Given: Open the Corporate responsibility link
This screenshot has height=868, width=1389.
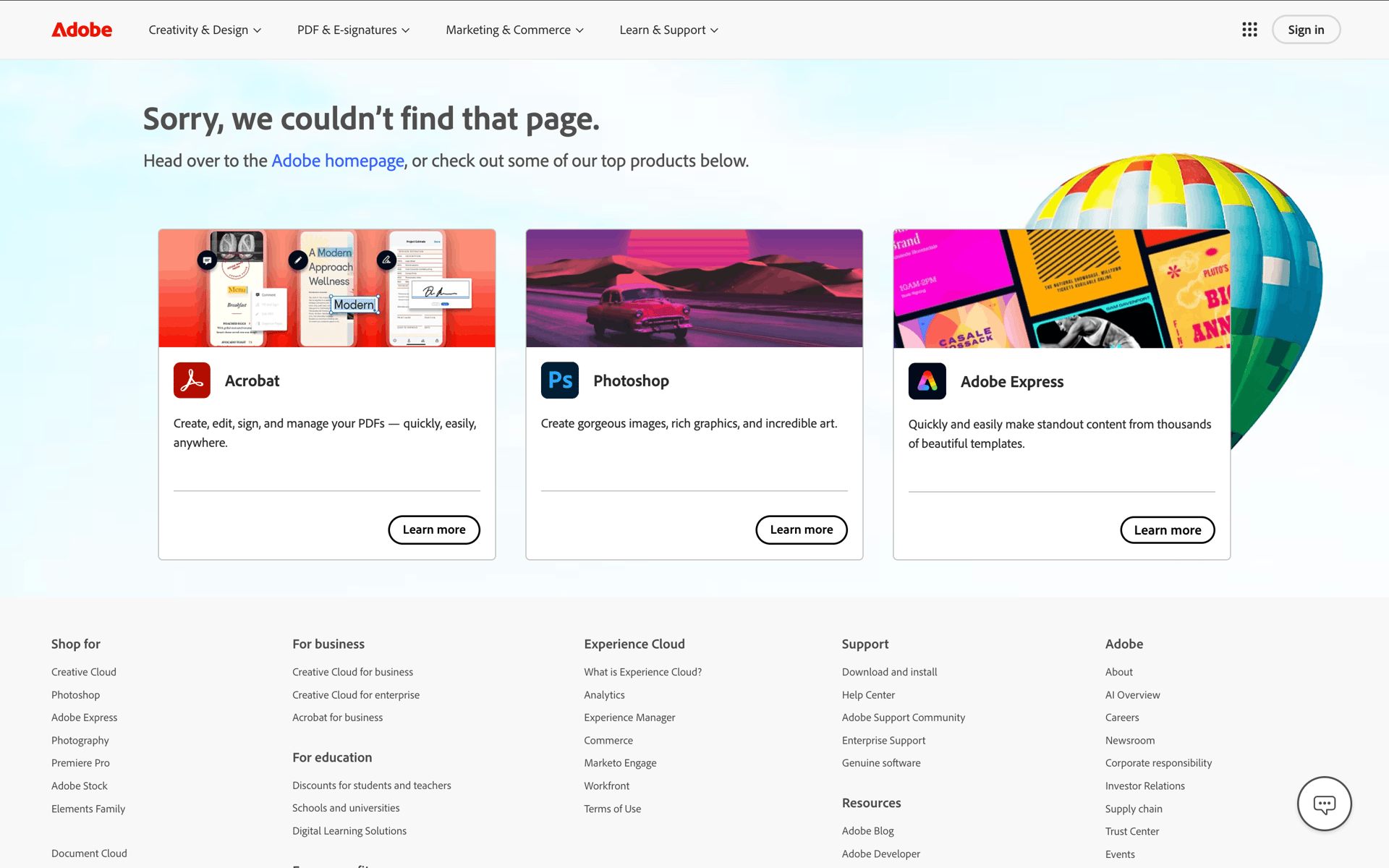Looking at the screenshot, I should (x=1159, y=763).
